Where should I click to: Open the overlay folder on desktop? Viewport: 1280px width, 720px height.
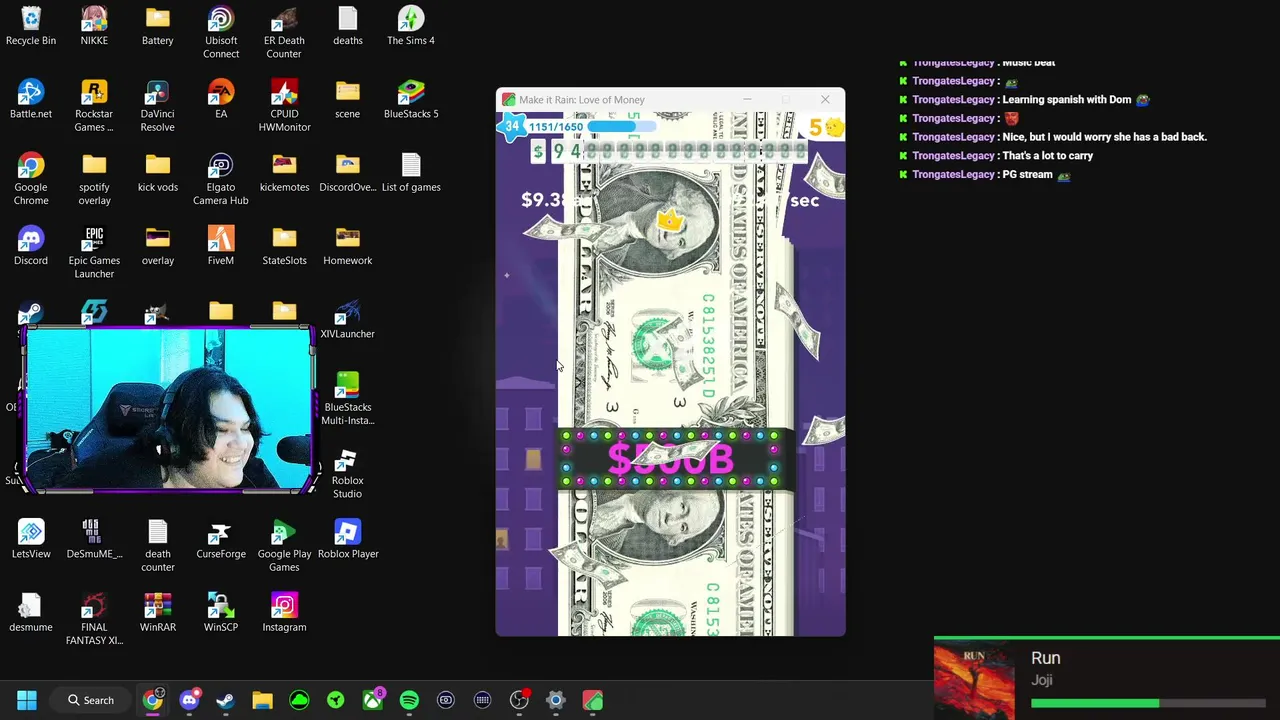click(158, 246)
